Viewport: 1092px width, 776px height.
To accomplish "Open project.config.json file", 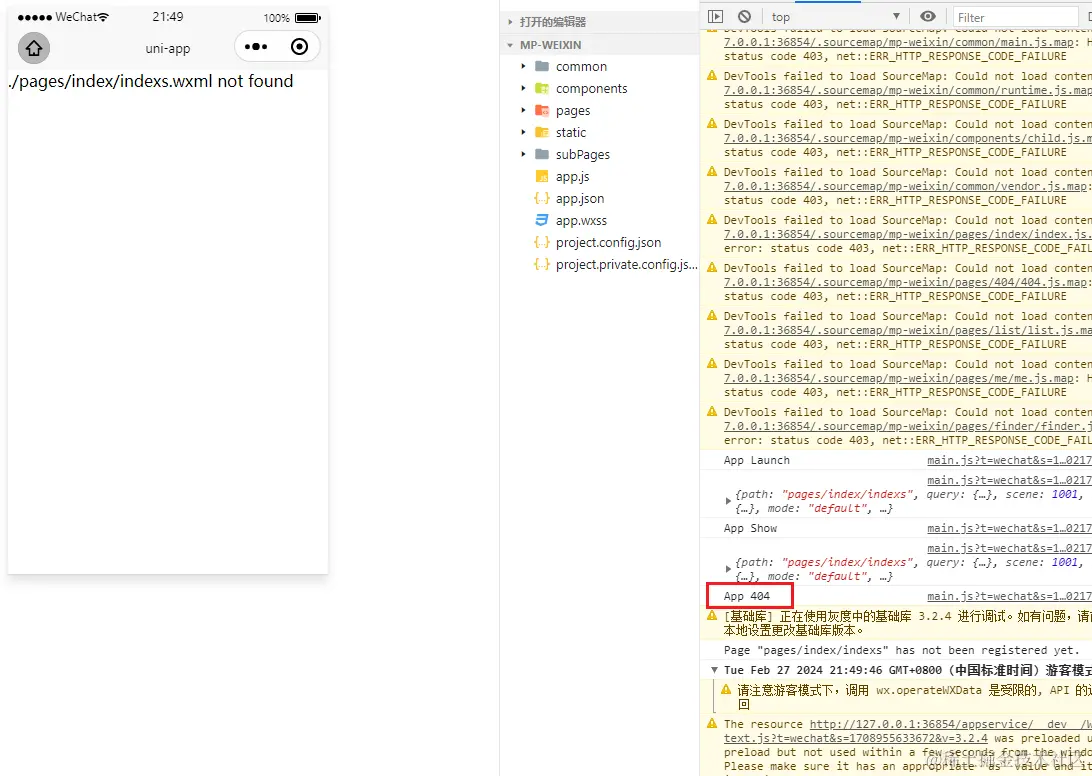I will [x=609, y=242].
